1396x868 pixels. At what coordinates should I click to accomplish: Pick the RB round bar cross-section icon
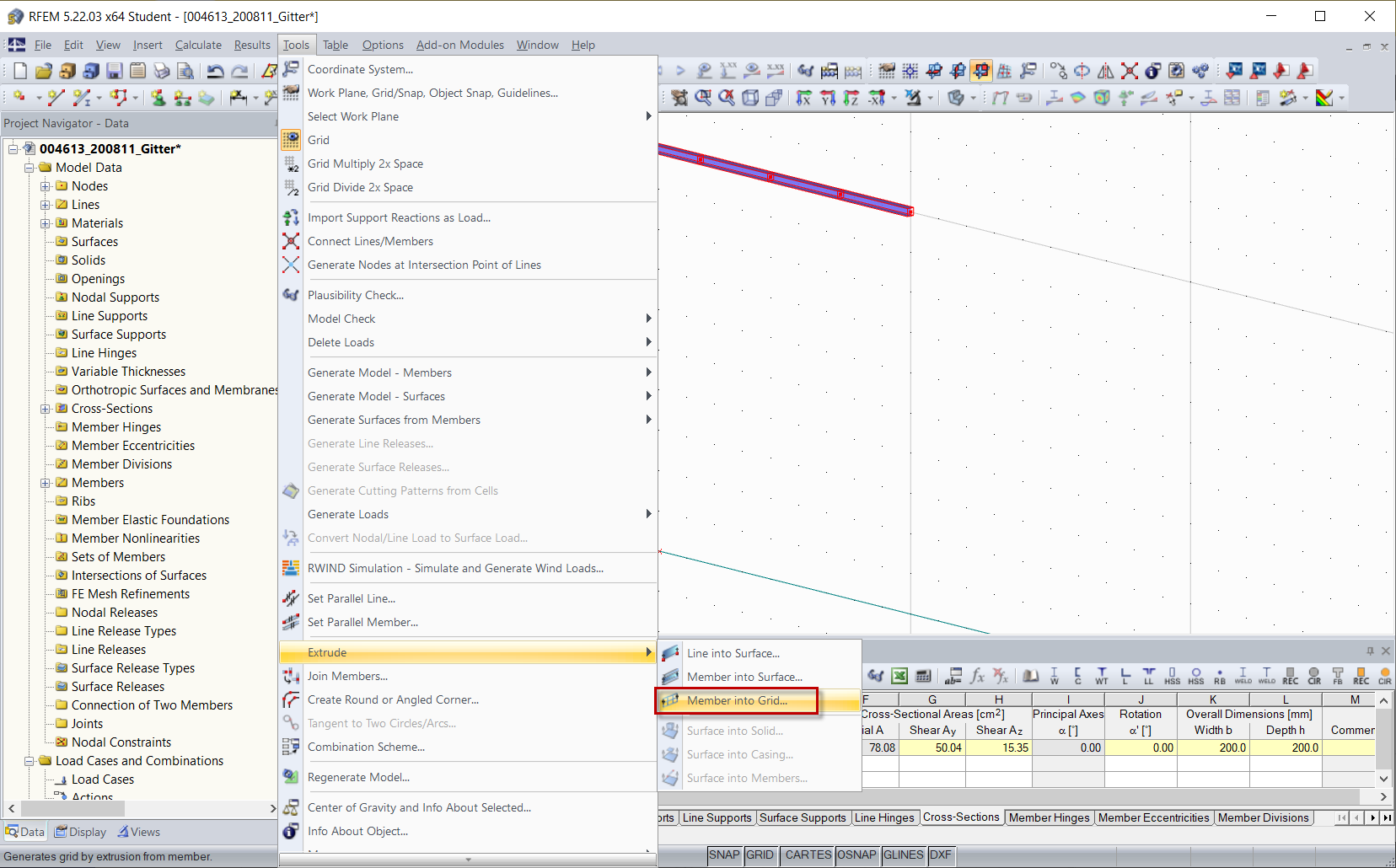(1220, 676)
